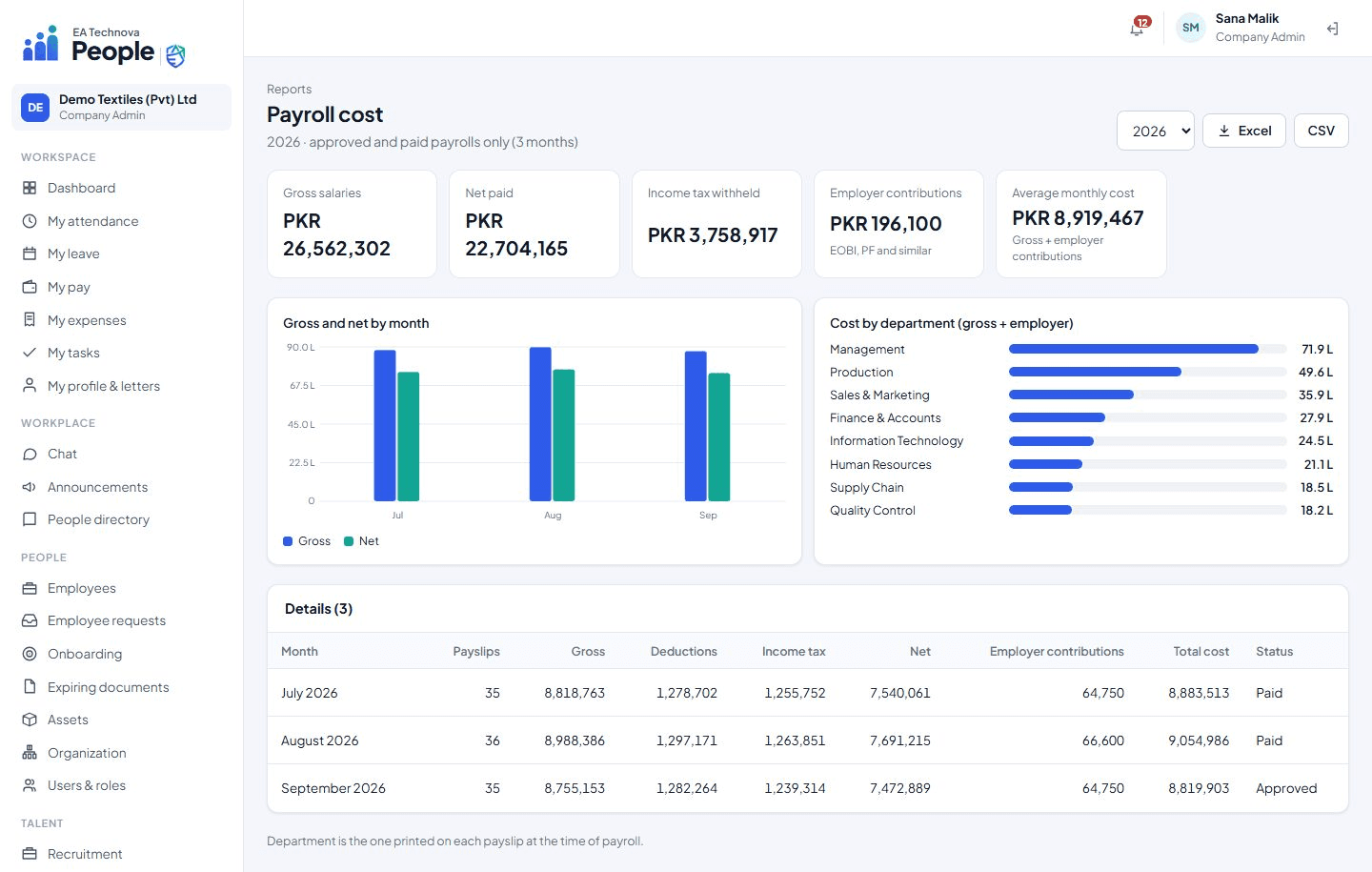Click the Expiring documents file icon
The width and height of the screenshot is (1372, 872).
[x=30, y=687]
